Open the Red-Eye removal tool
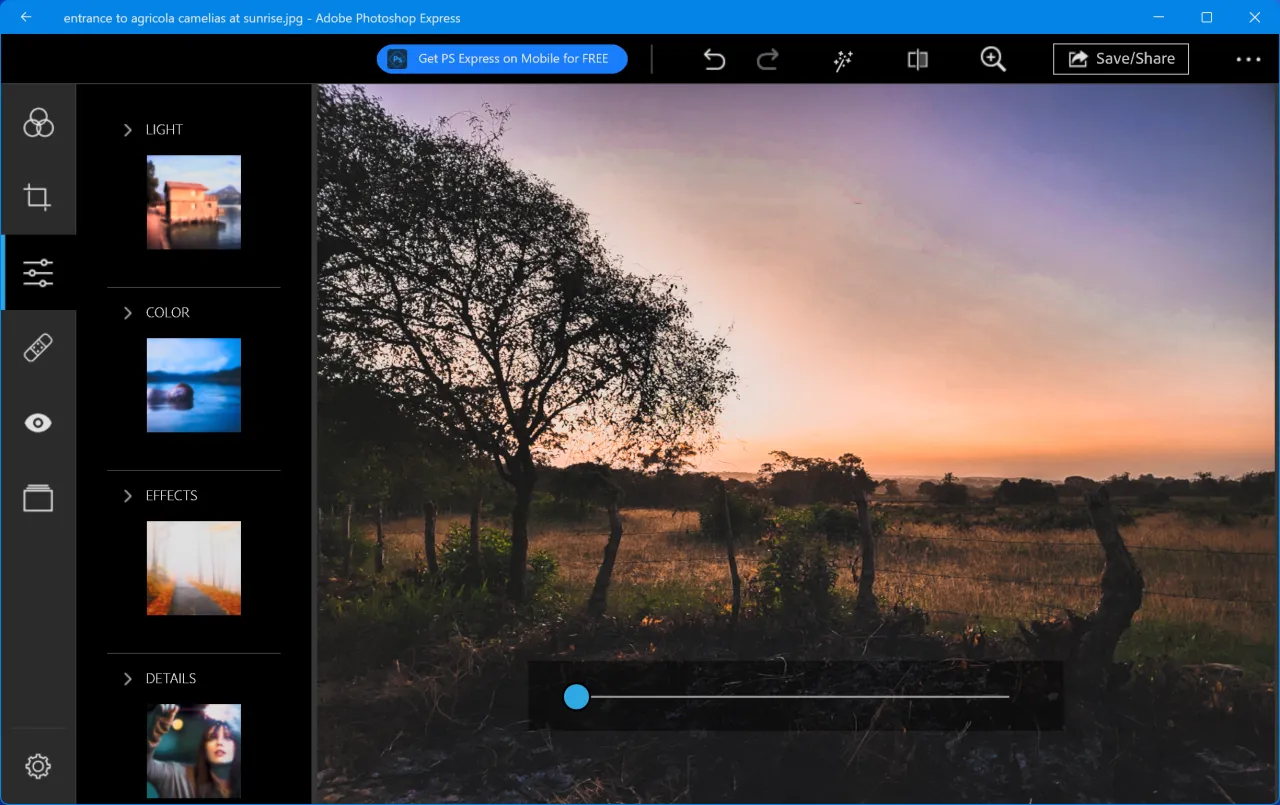This screenshot has height=805, width=1280. pyautogui.click(x=38, y=422)
